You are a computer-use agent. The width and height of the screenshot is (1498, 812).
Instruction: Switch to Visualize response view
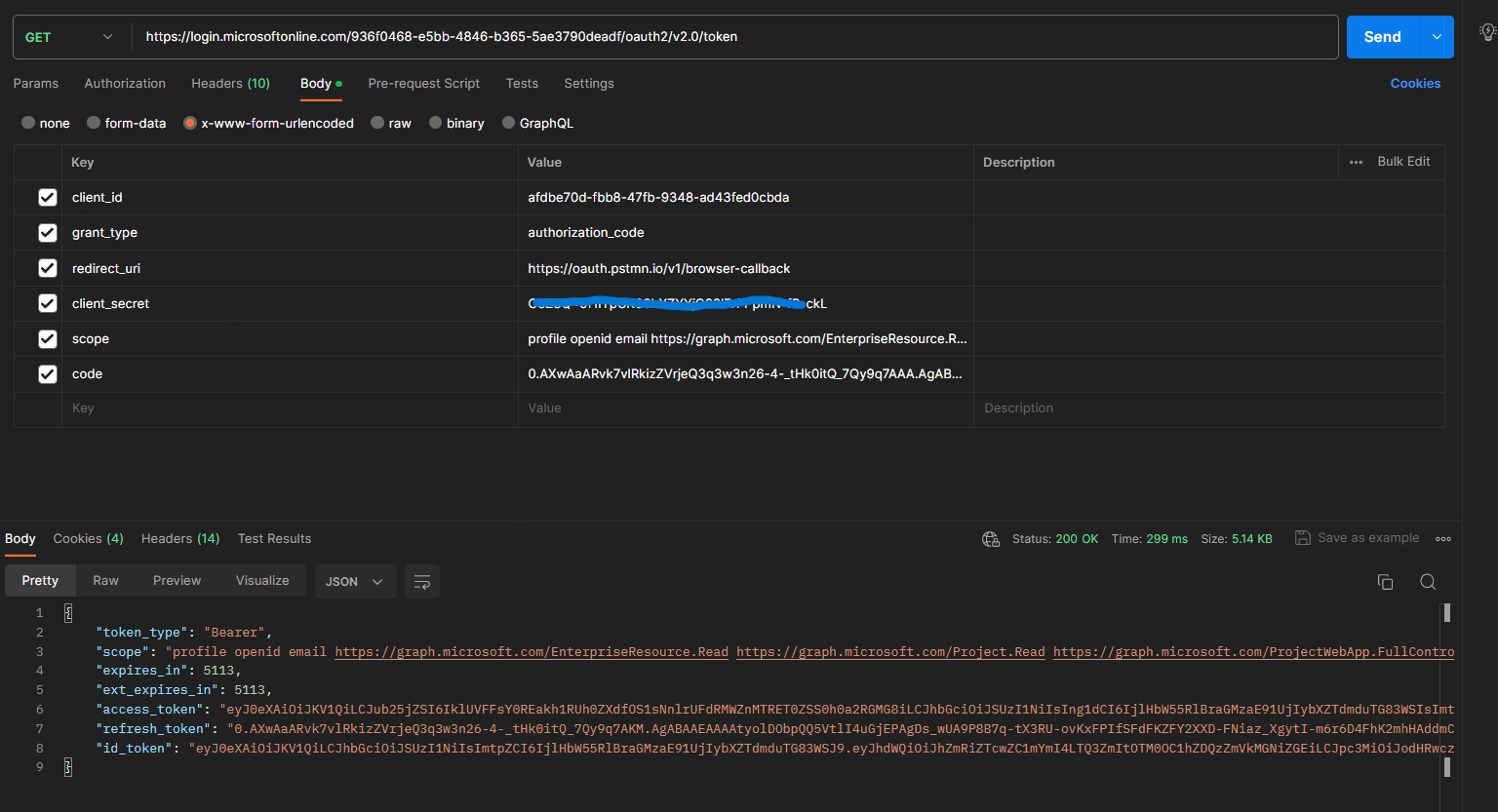click(x=262, y=581)
